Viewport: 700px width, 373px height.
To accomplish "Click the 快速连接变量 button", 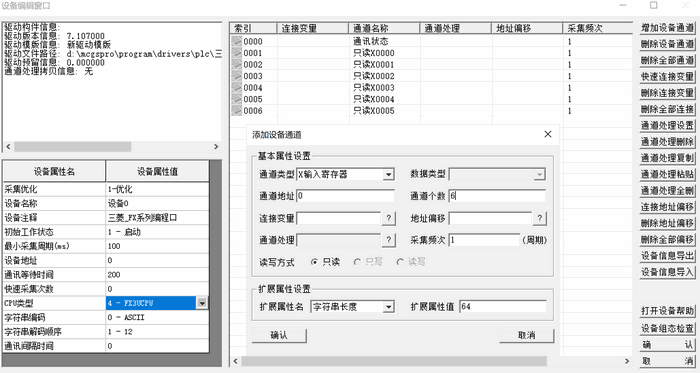I will tap(667, 77).
